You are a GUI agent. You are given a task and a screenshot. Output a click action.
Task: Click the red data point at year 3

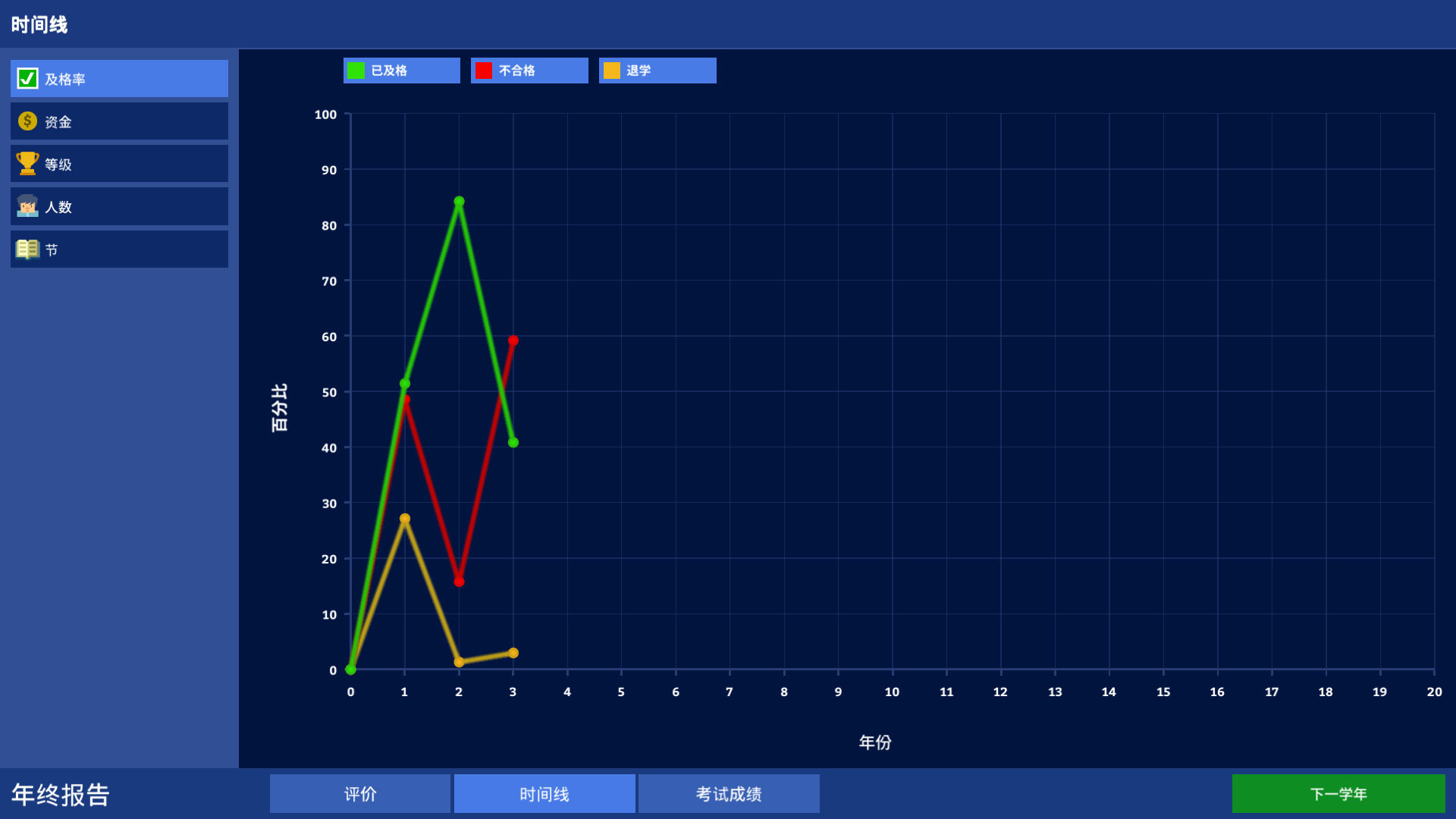pyautogui.click(x=513, y=341)
